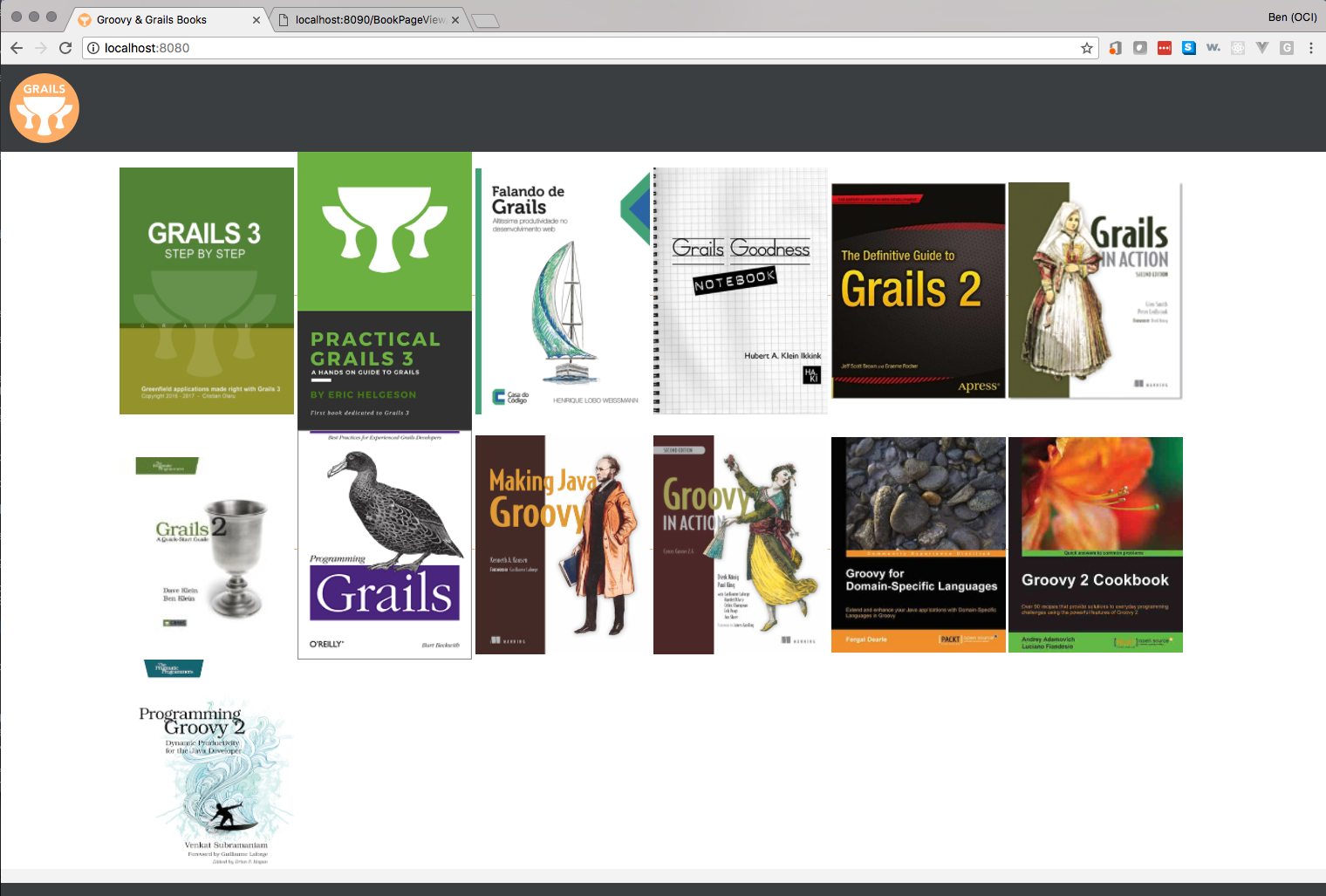The height and width of the screenshot is (896, 1326).
Task: Go back to the previous page
Action: 17,48
